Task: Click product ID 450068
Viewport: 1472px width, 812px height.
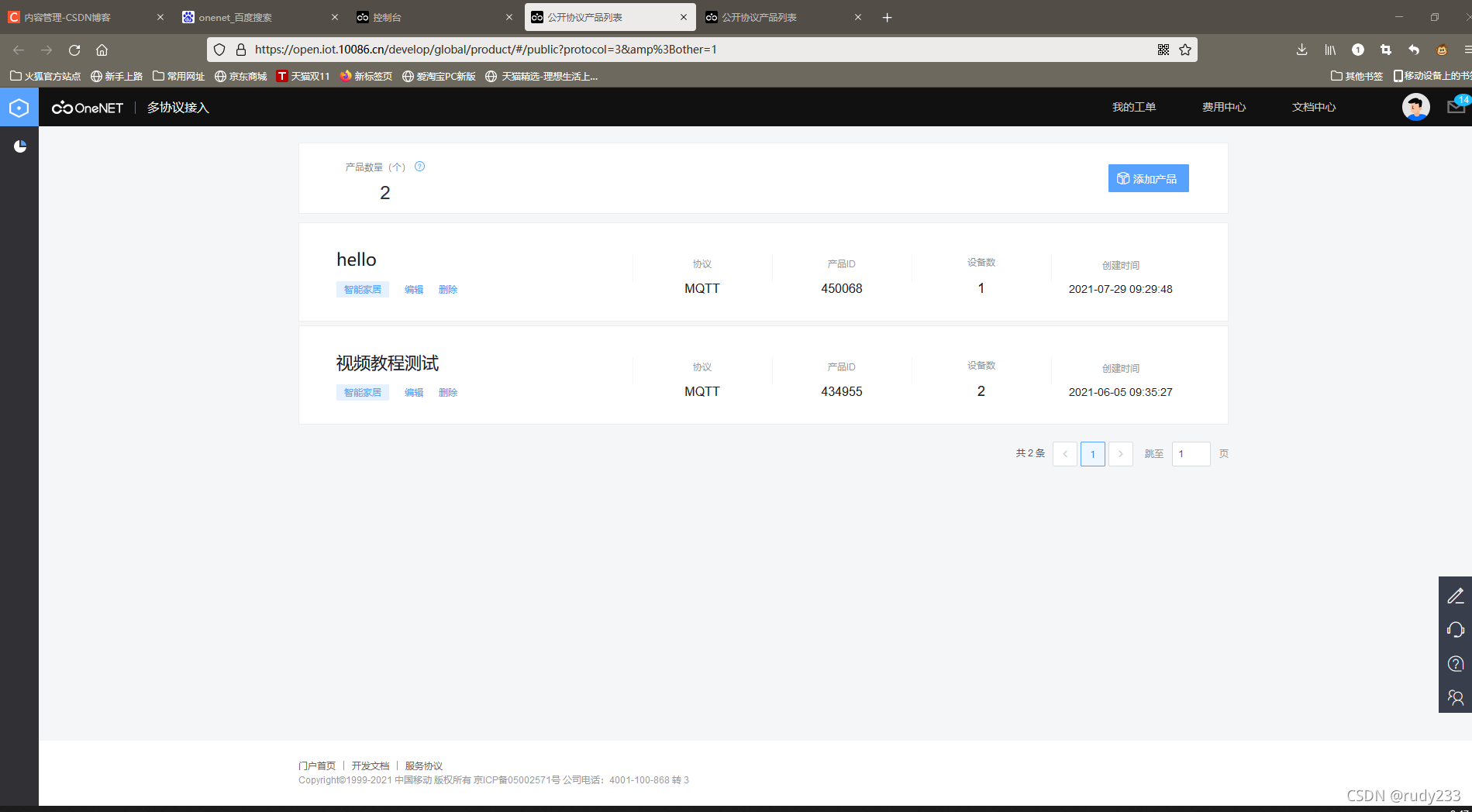Action: pos(842,288)
